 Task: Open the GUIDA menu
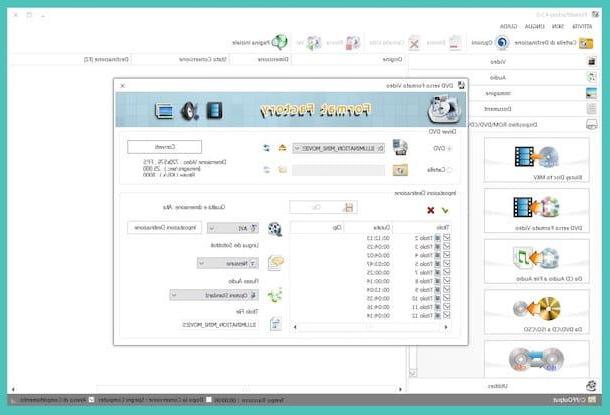508,26
